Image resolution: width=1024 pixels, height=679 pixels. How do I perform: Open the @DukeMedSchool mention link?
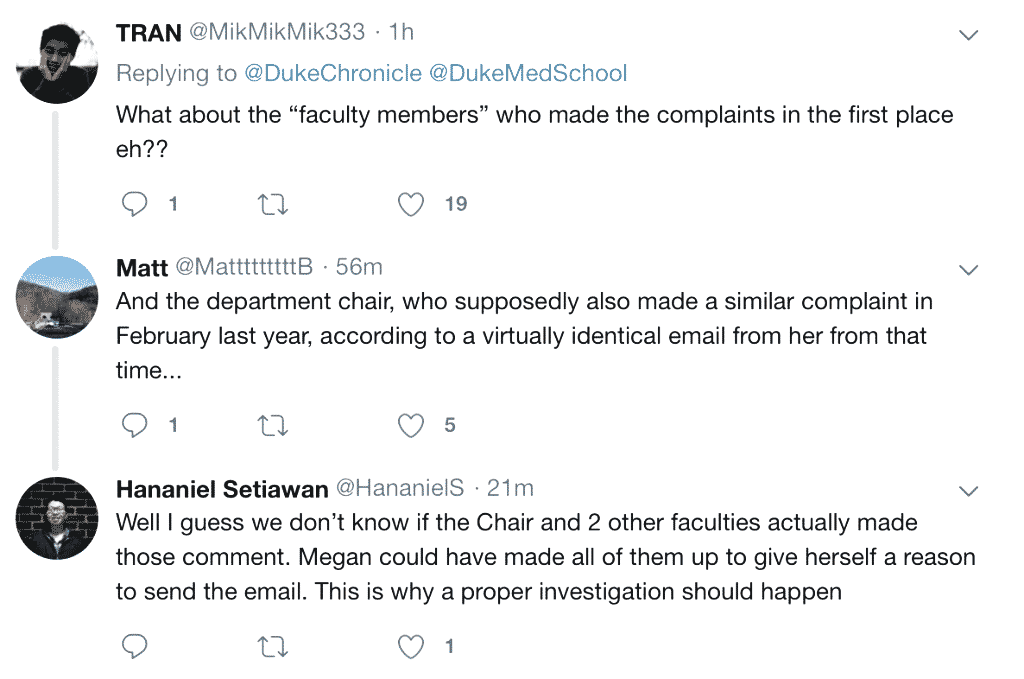[528, 73]
